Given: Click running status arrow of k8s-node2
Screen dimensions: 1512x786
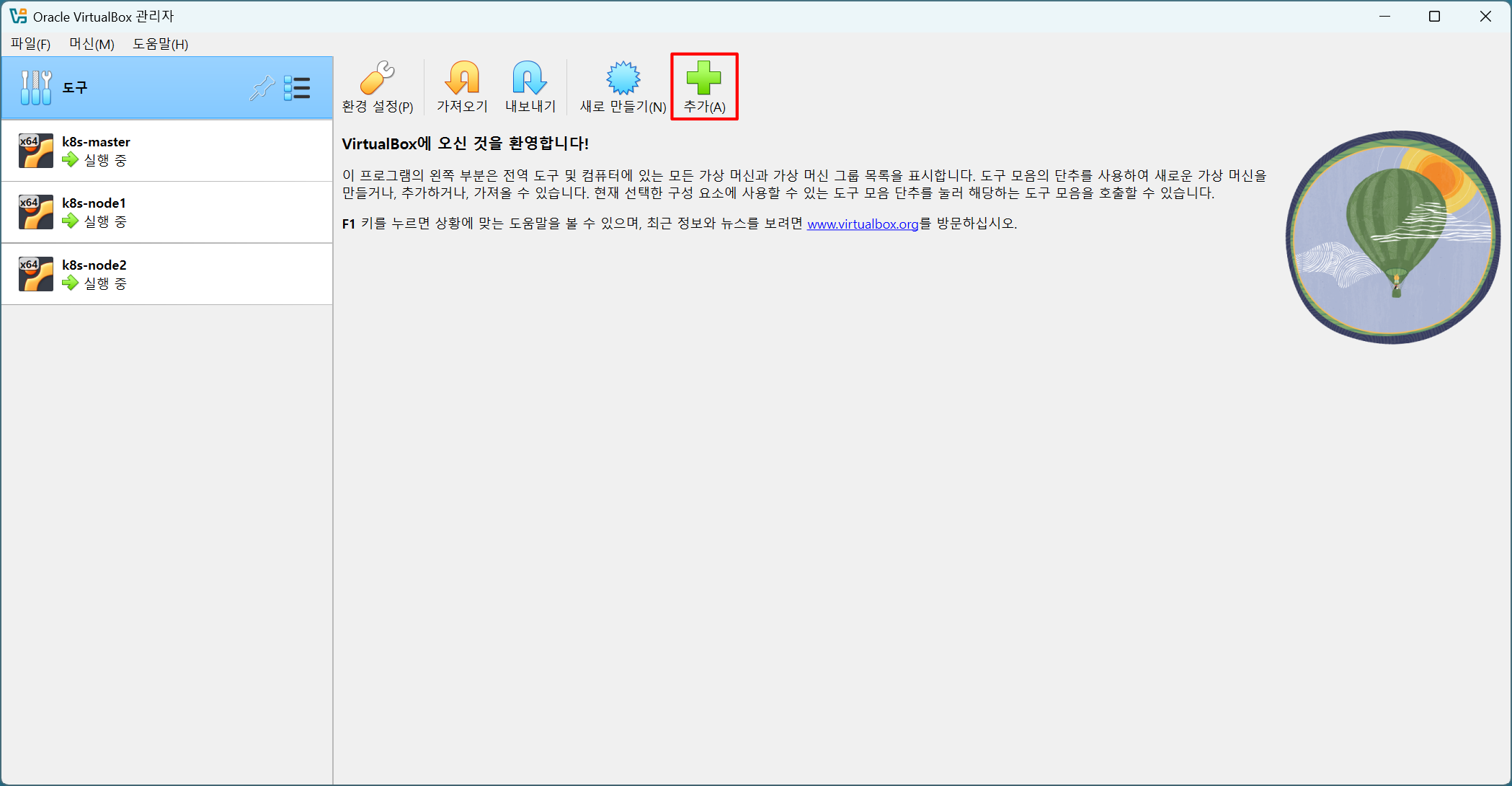Looking at the screenshot, I should point(70,283).
